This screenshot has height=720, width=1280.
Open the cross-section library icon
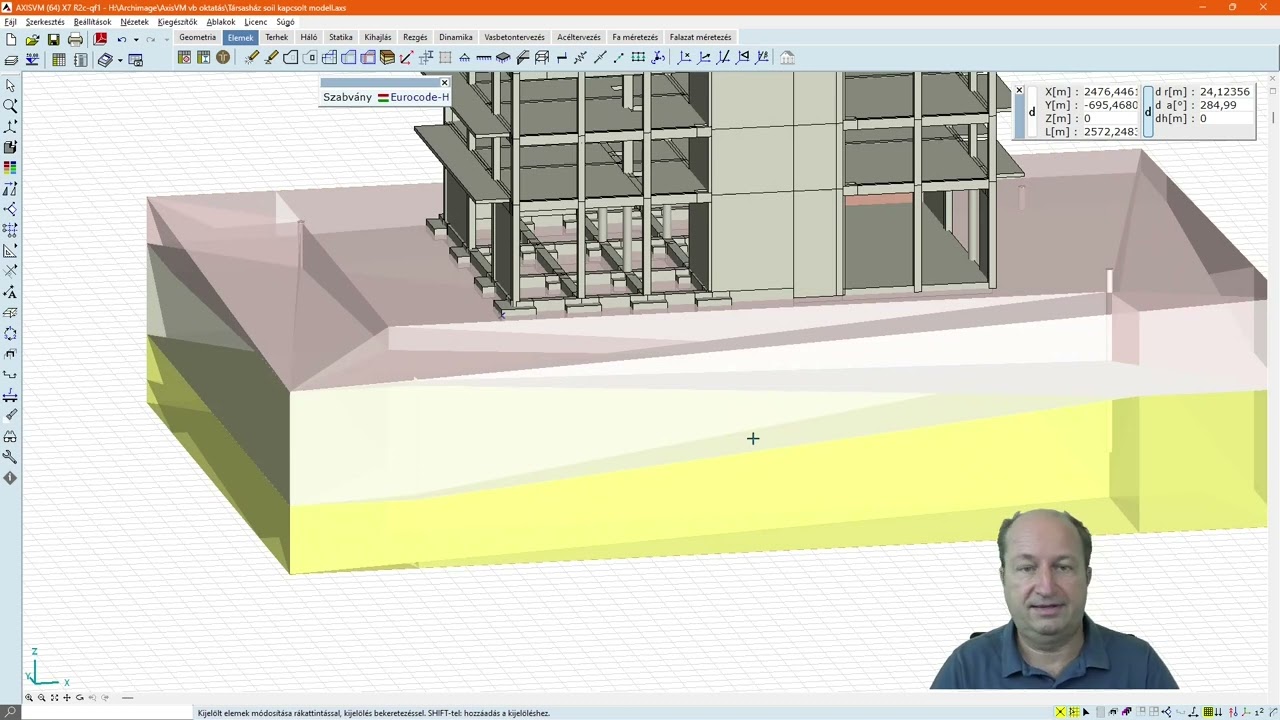click(204, 58)
